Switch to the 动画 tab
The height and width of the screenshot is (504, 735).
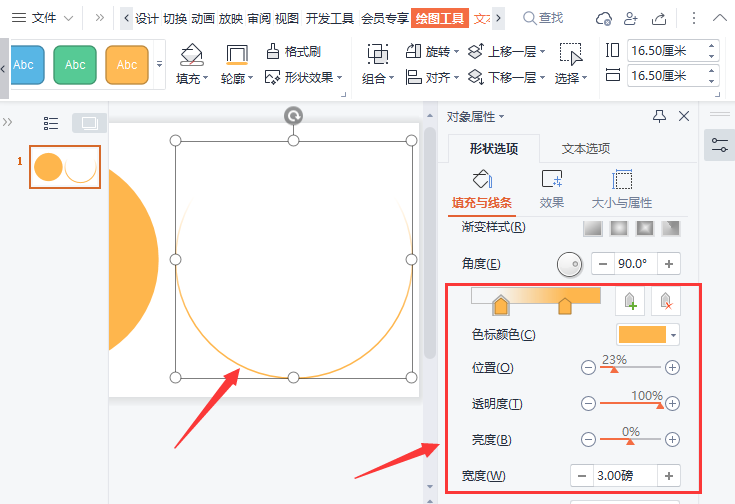pyautogui.click(x=203, y=18)
